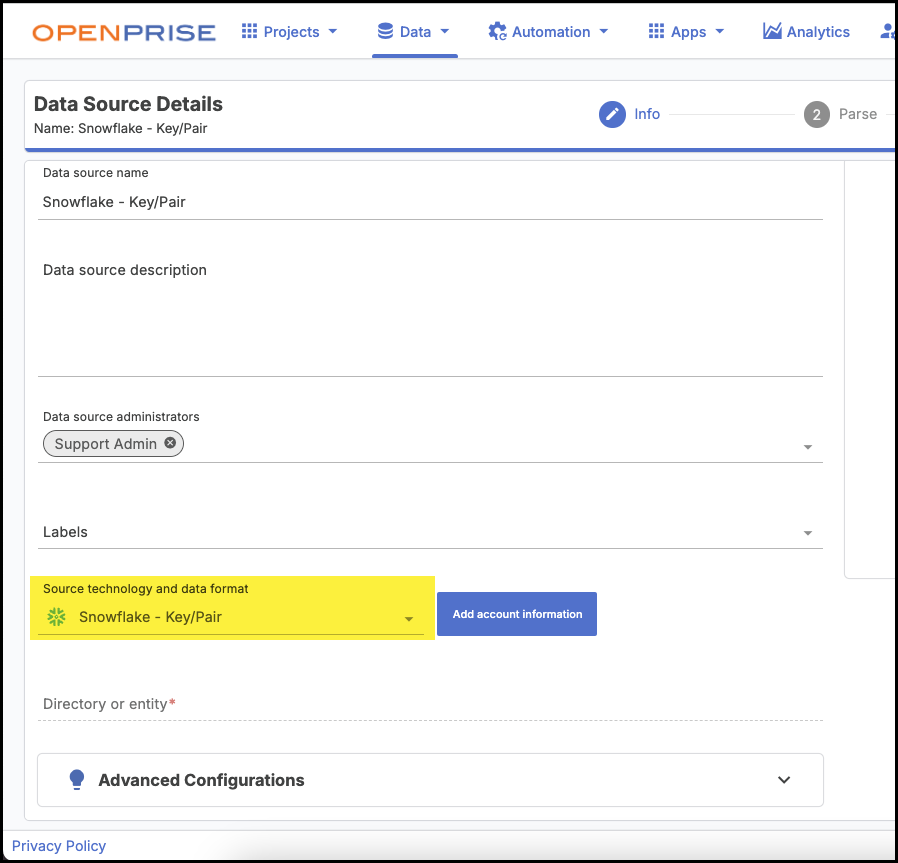
Task: Click the Snowflake logo icon
Action: pos(56,617)
